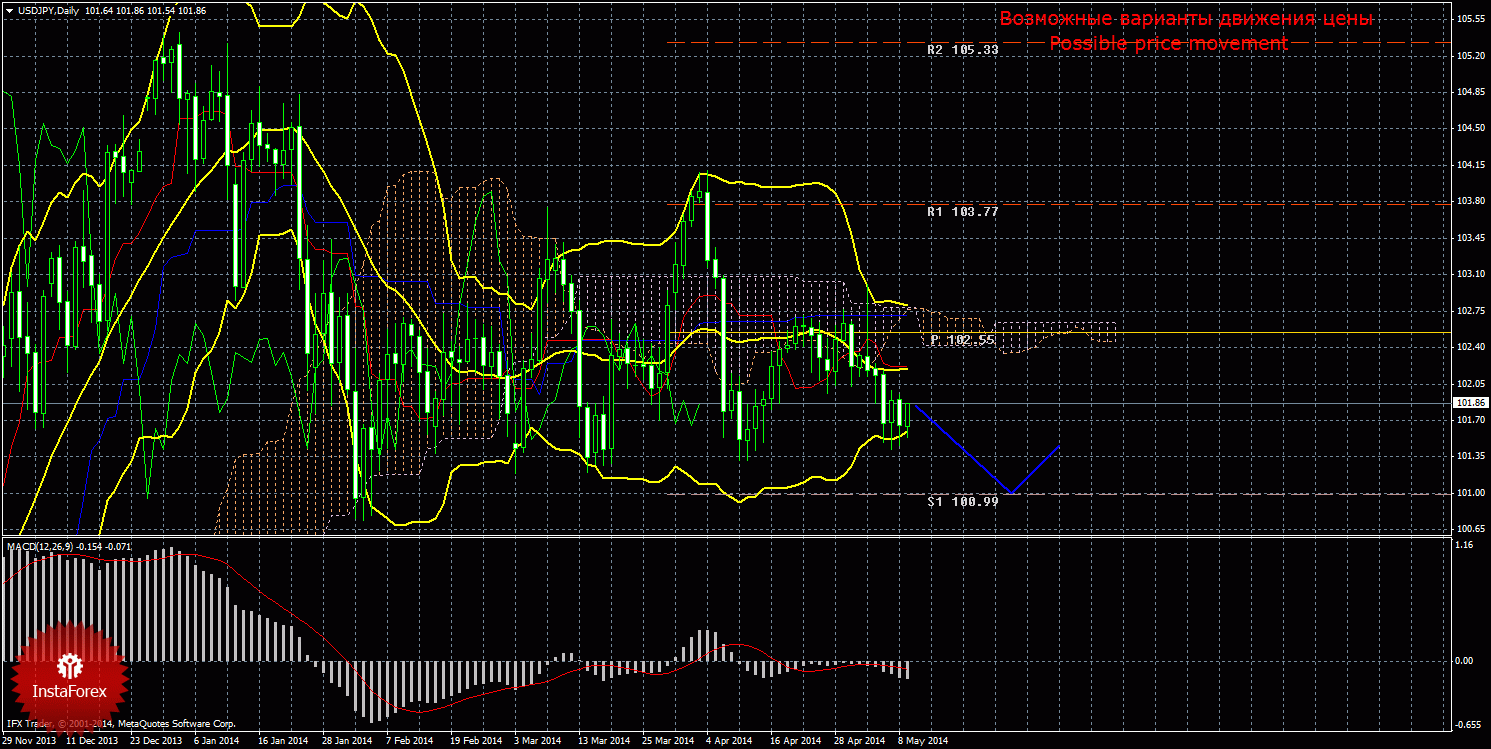Screen dimensions: 1491x749
Task: Click the 1.16 value on MACD scale
Action: click(x=1464, y=546)
